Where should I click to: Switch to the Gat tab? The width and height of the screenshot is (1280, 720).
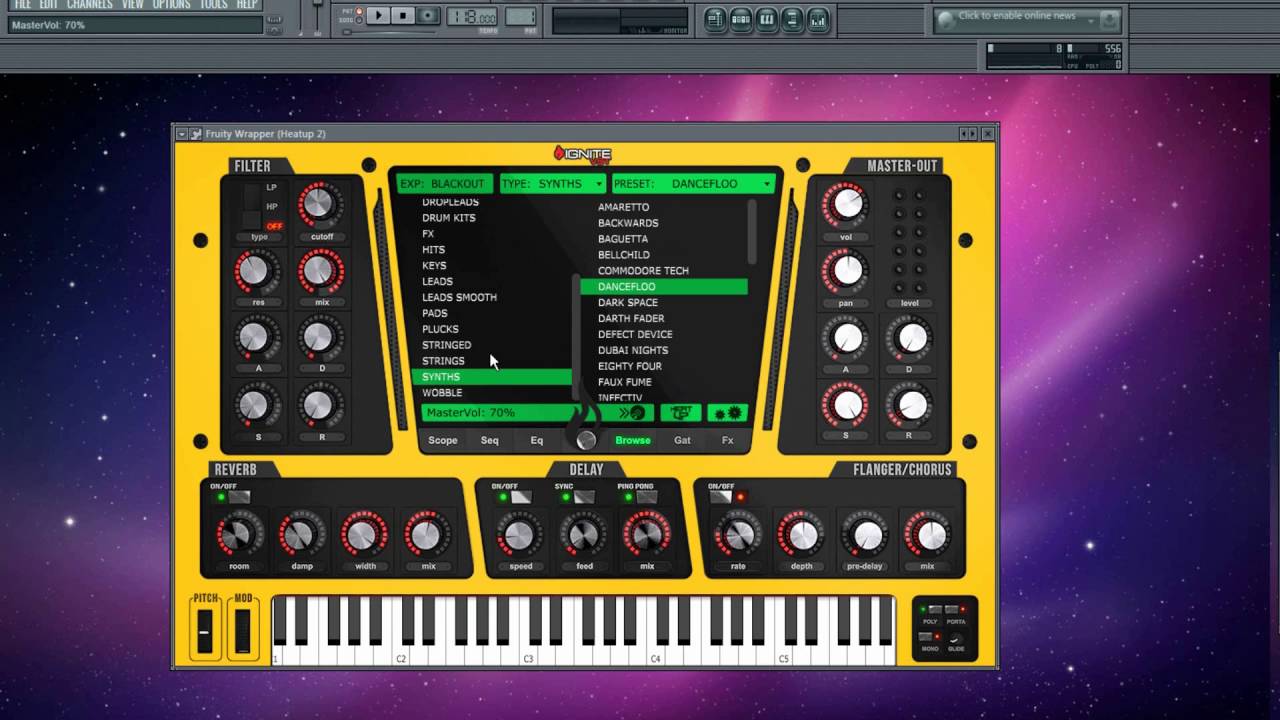coord(682,440)
